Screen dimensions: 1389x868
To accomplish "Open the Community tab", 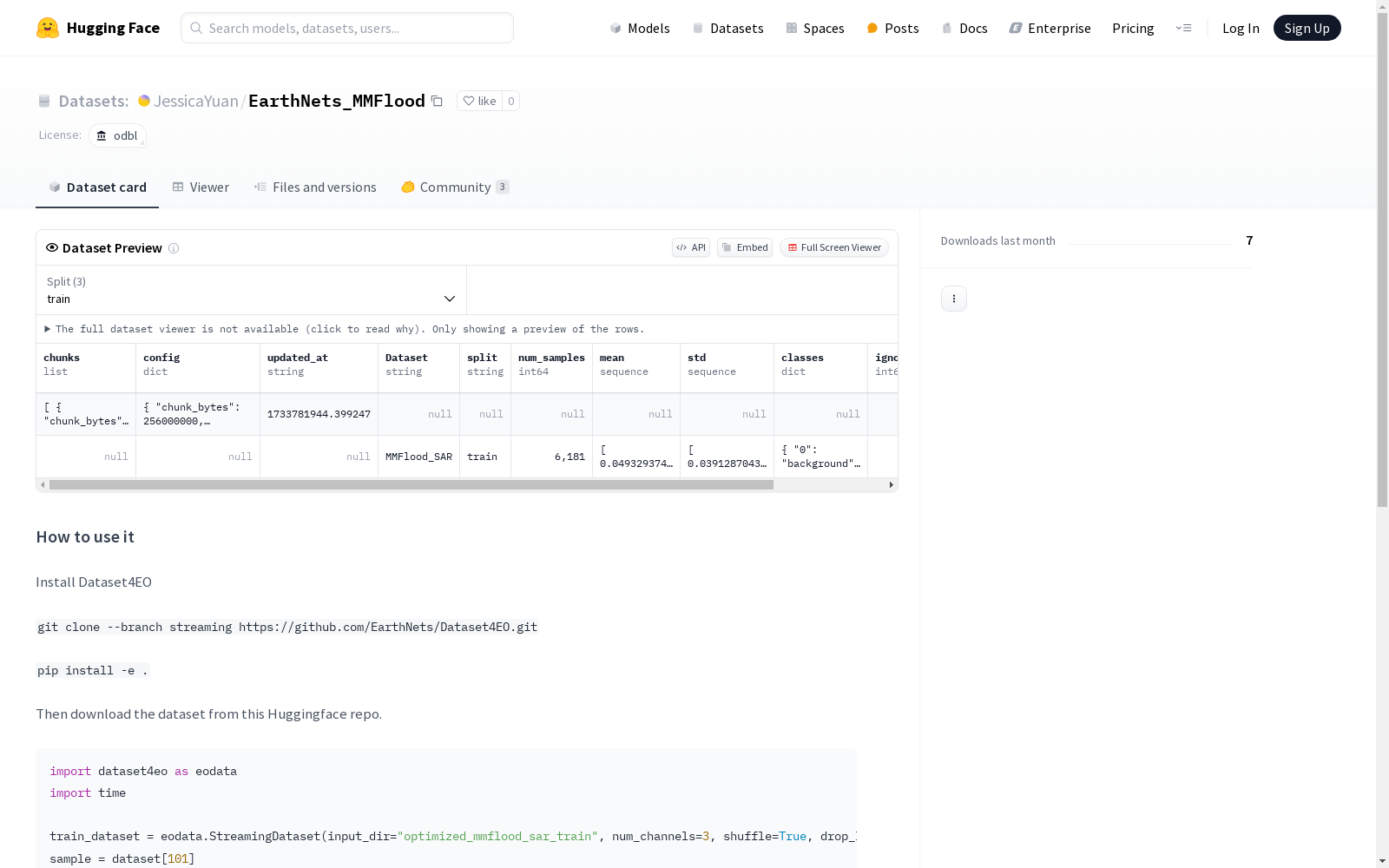I will (454, 187).
